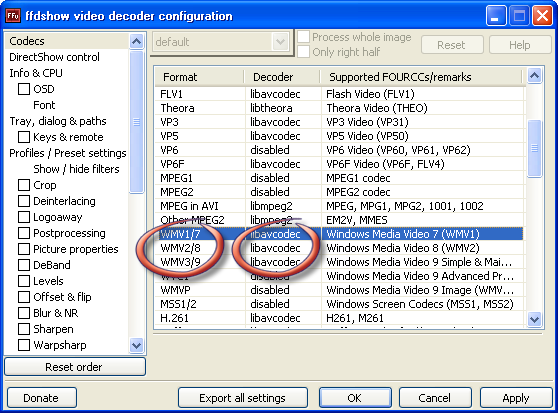The width and height of the screenshot is (558, 413).
Task: Click the codec table scrollbar thumb
Action: click(535, 148)
